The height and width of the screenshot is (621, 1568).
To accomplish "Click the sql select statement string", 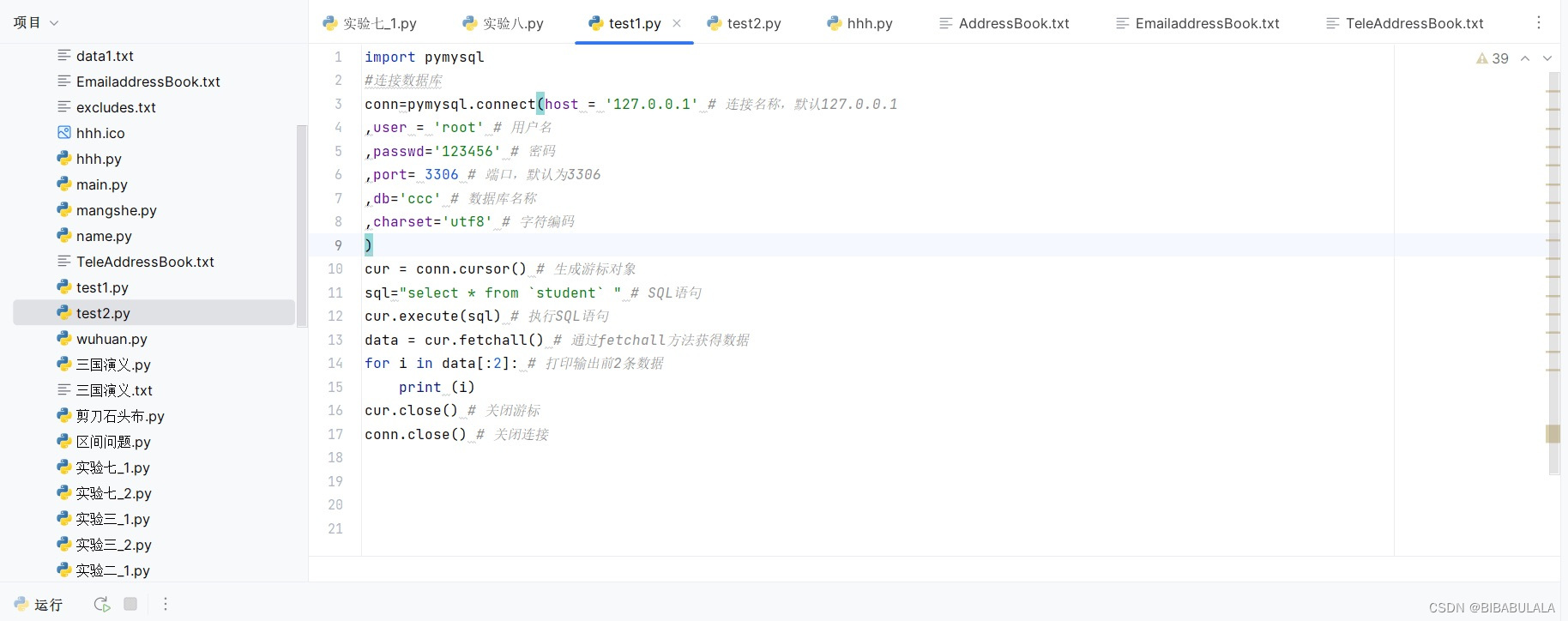I will click(510, 292).
